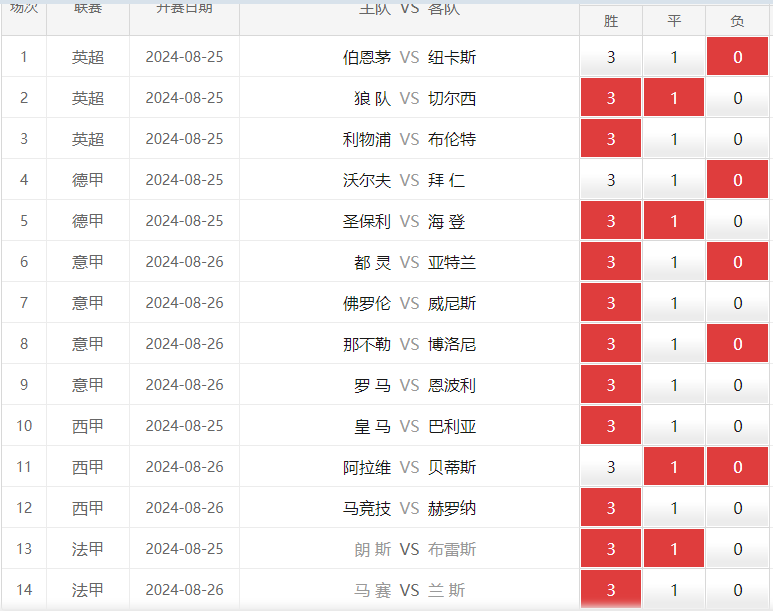
Task: Select loss (0) for 朗斯 VS 布雷斯
Action: [738, 548]
